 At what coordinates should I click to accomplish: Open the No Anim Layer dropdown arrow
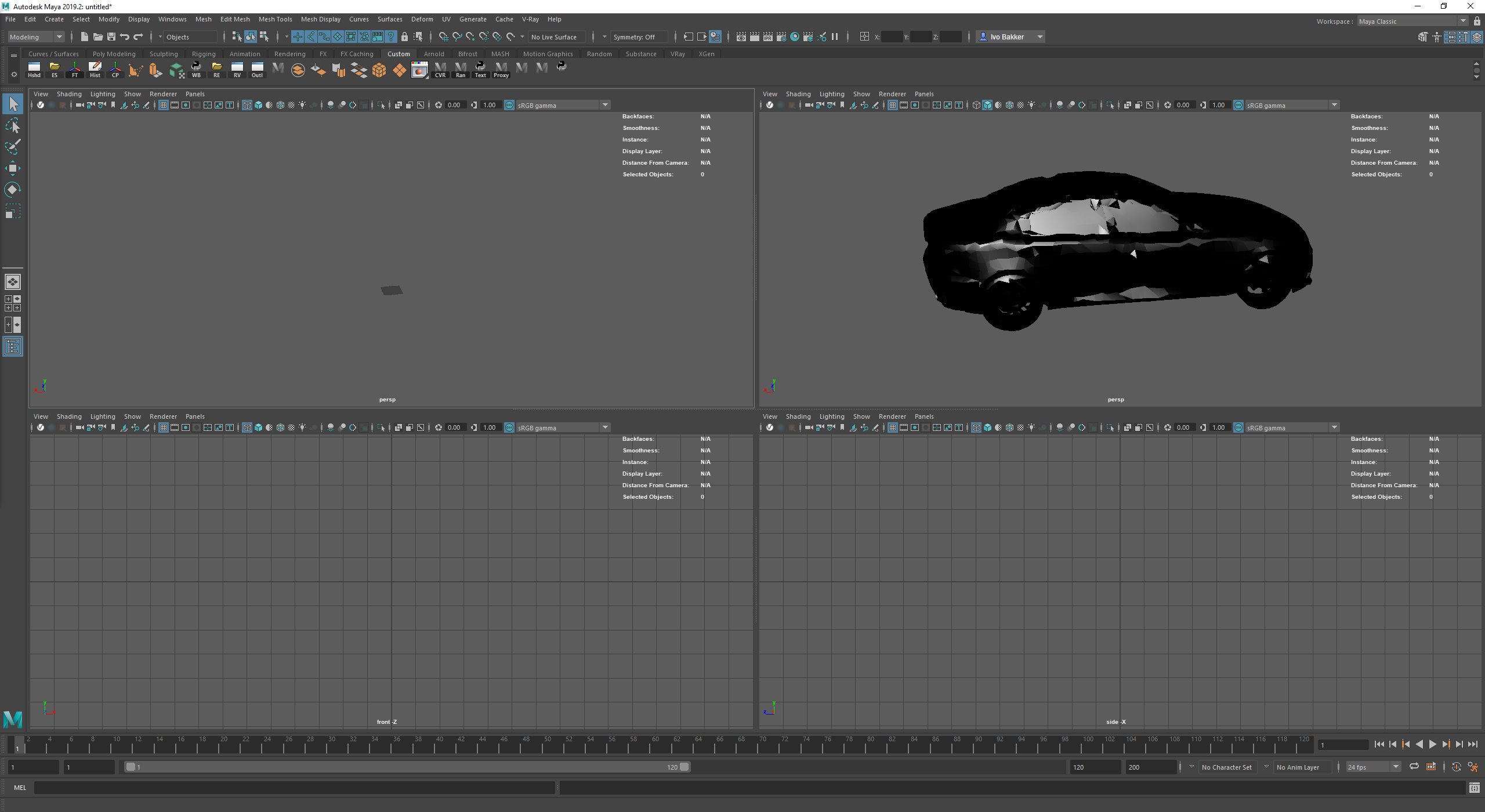tap(1266, 767)
